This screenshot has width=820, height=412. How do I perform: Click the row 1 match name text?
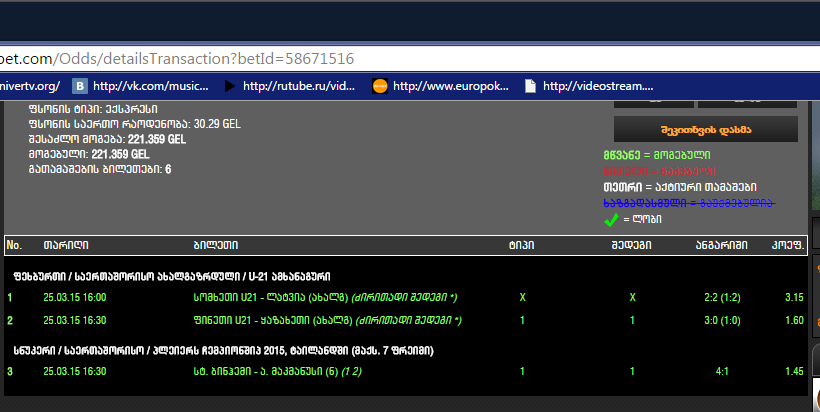325,297
